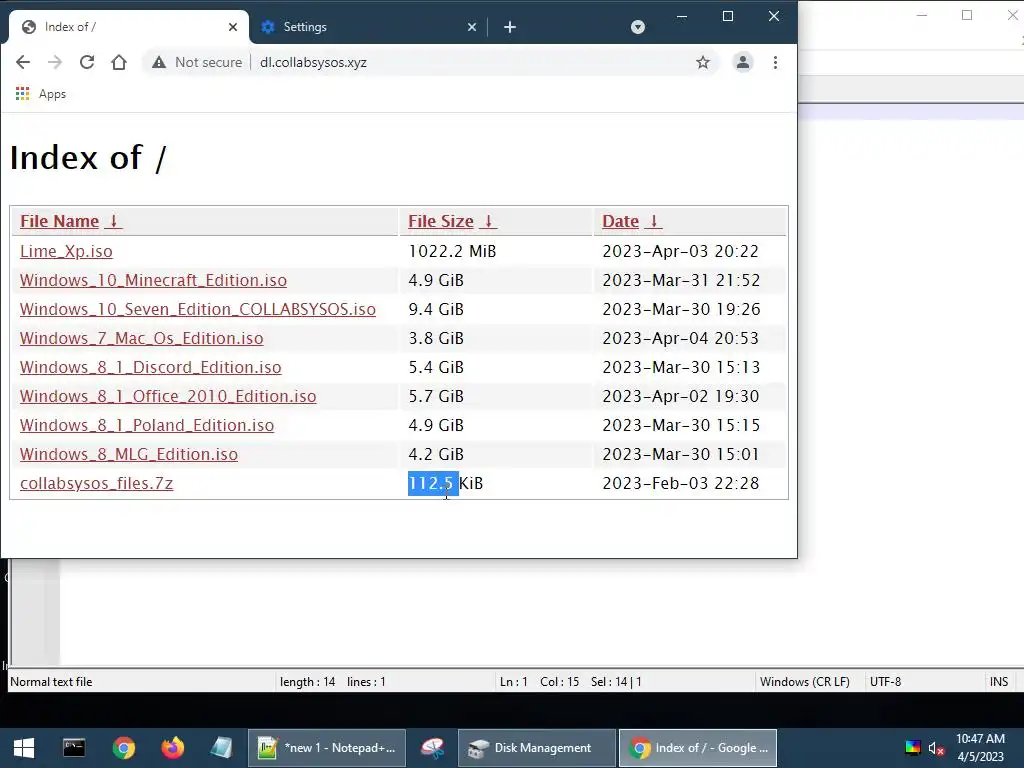Click the date 2023-Feb-03 22:28
The width and height of the screenshot is (1024, 768).
coord(680,483)
